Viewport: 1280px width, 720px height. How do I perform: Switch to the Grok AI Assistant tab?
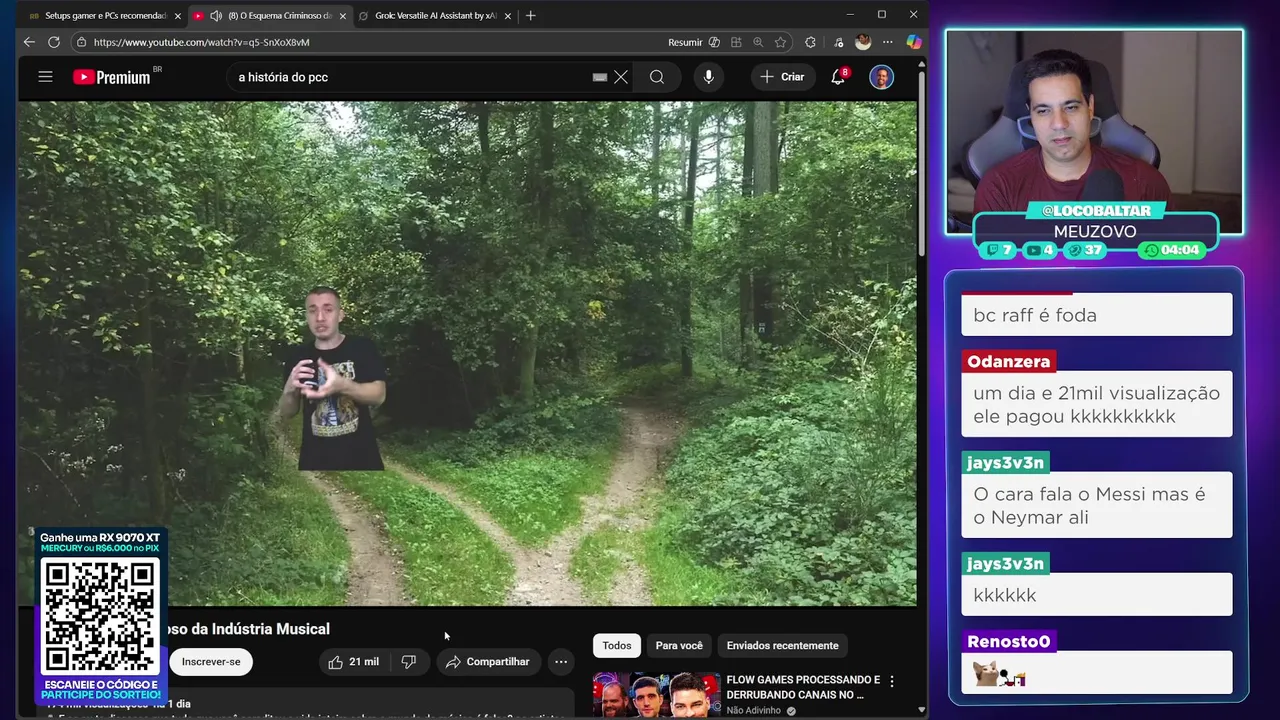tap(434, 16)
